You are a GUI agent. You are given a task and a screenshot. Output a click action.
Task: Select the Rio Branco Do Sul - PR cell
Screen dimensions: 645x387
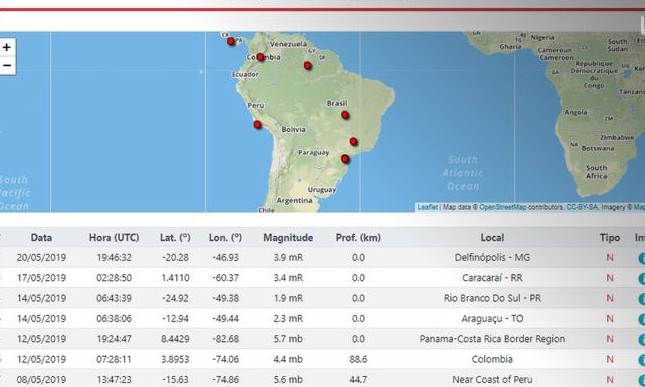(x=492, y=298)
